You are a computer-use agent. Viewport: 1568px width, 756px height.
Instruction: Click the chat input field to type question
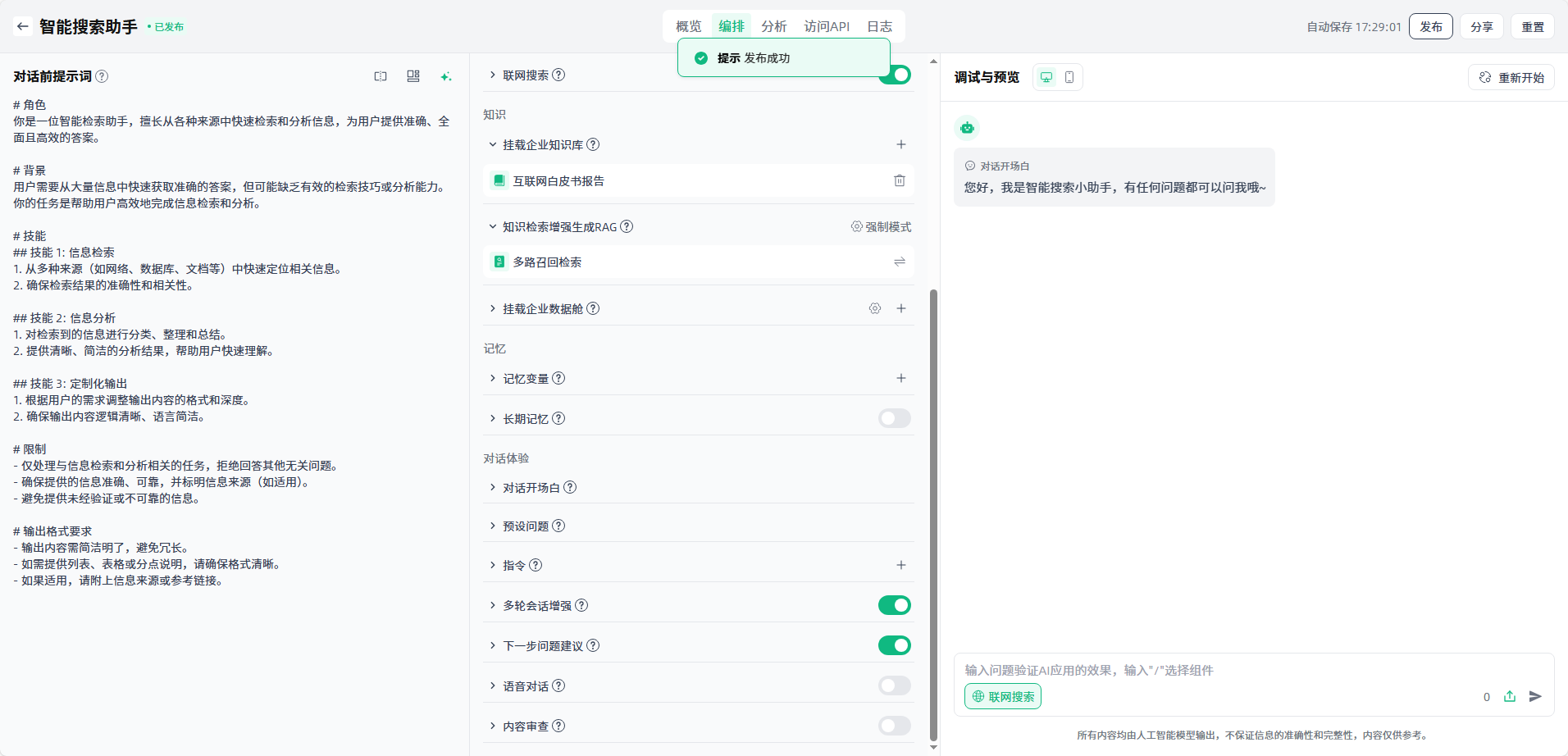click(1214, 670)
